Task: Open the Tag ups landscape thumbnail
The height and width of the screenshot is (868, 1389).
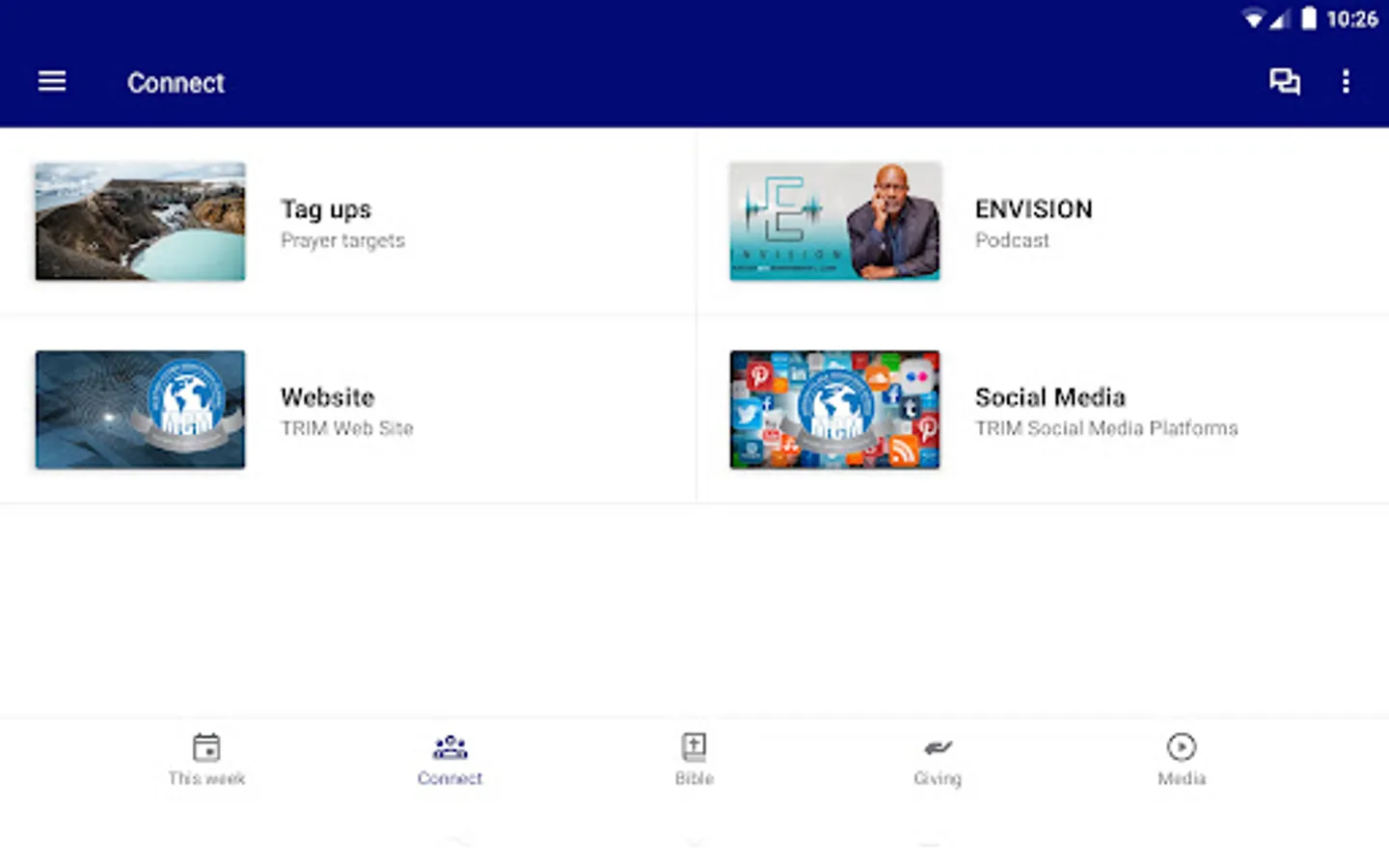Action: click(x=140, y=222)
